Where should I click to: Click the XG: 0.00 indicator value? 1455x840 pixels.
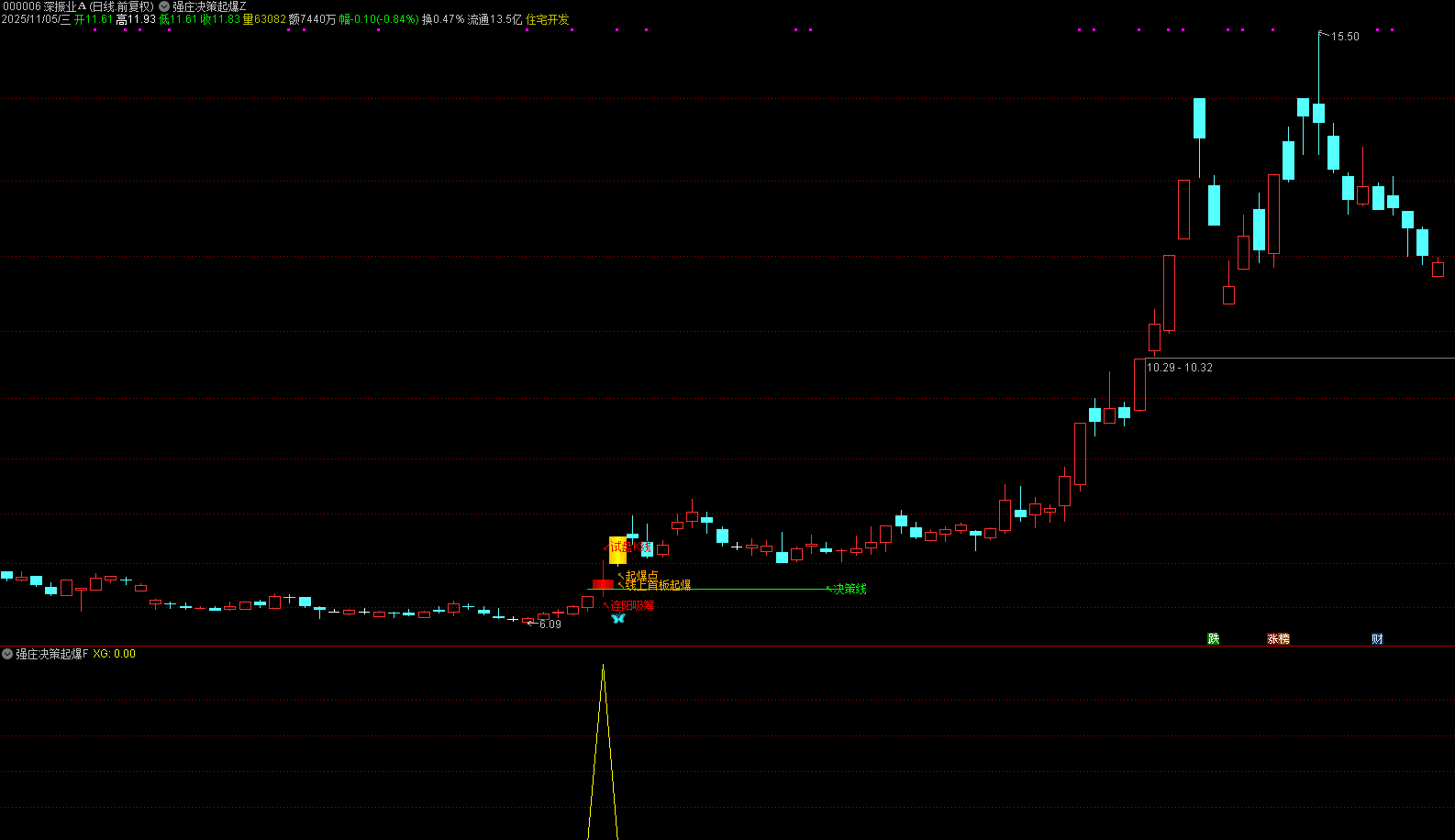click(114, 654)
